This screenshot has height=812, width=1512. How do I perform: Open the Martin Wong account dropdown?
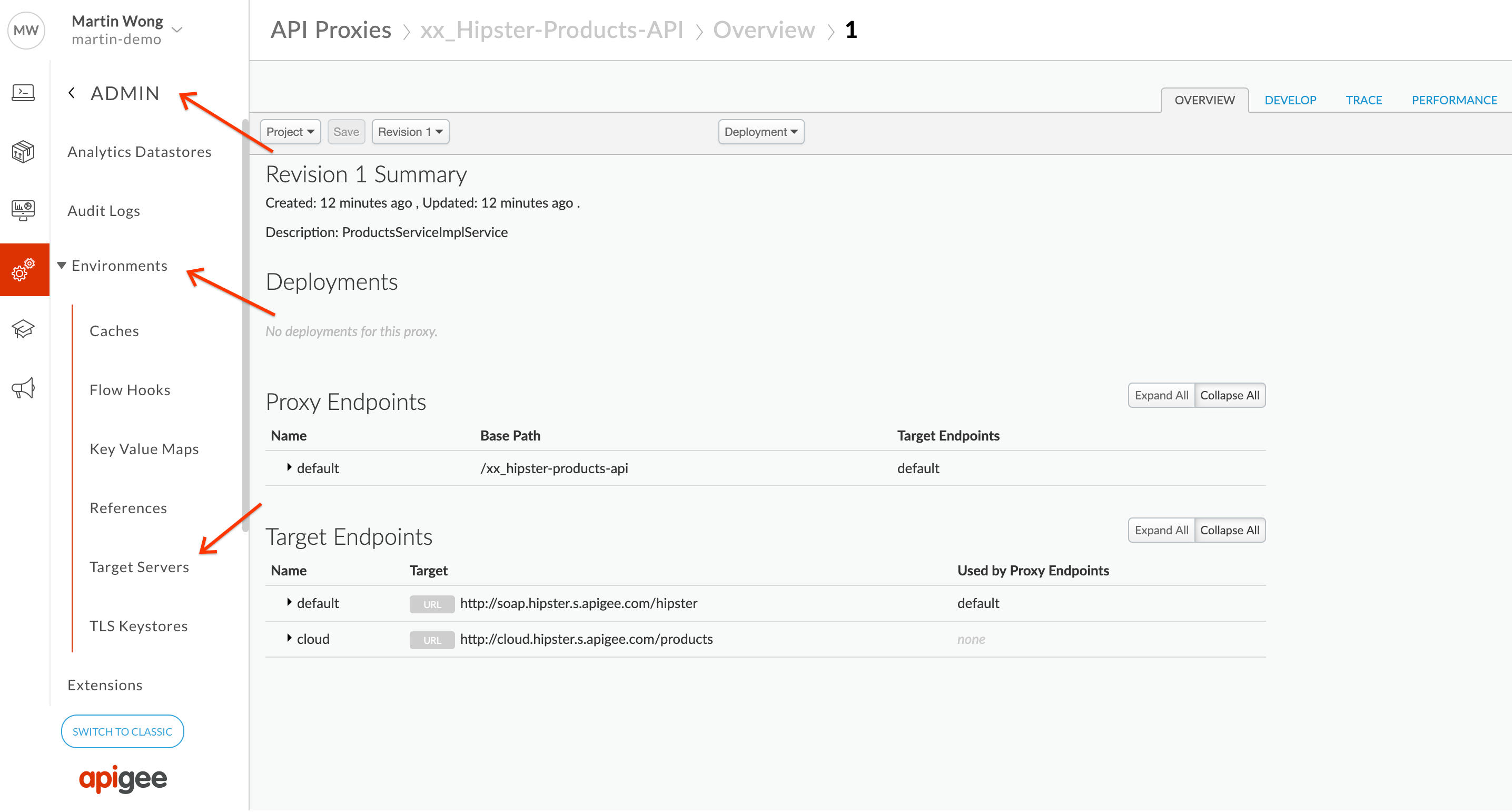point(176,30)
